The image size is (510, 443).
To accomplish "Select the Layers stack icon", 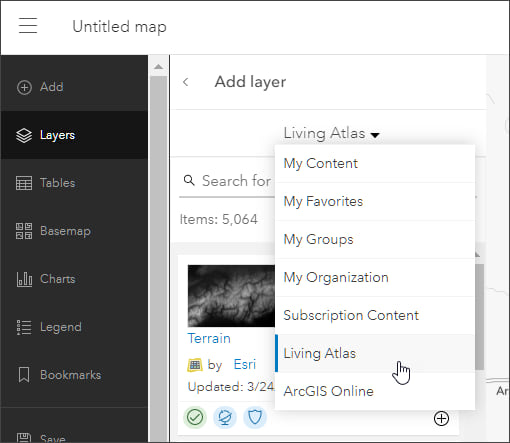I will (x=24, y=135).
